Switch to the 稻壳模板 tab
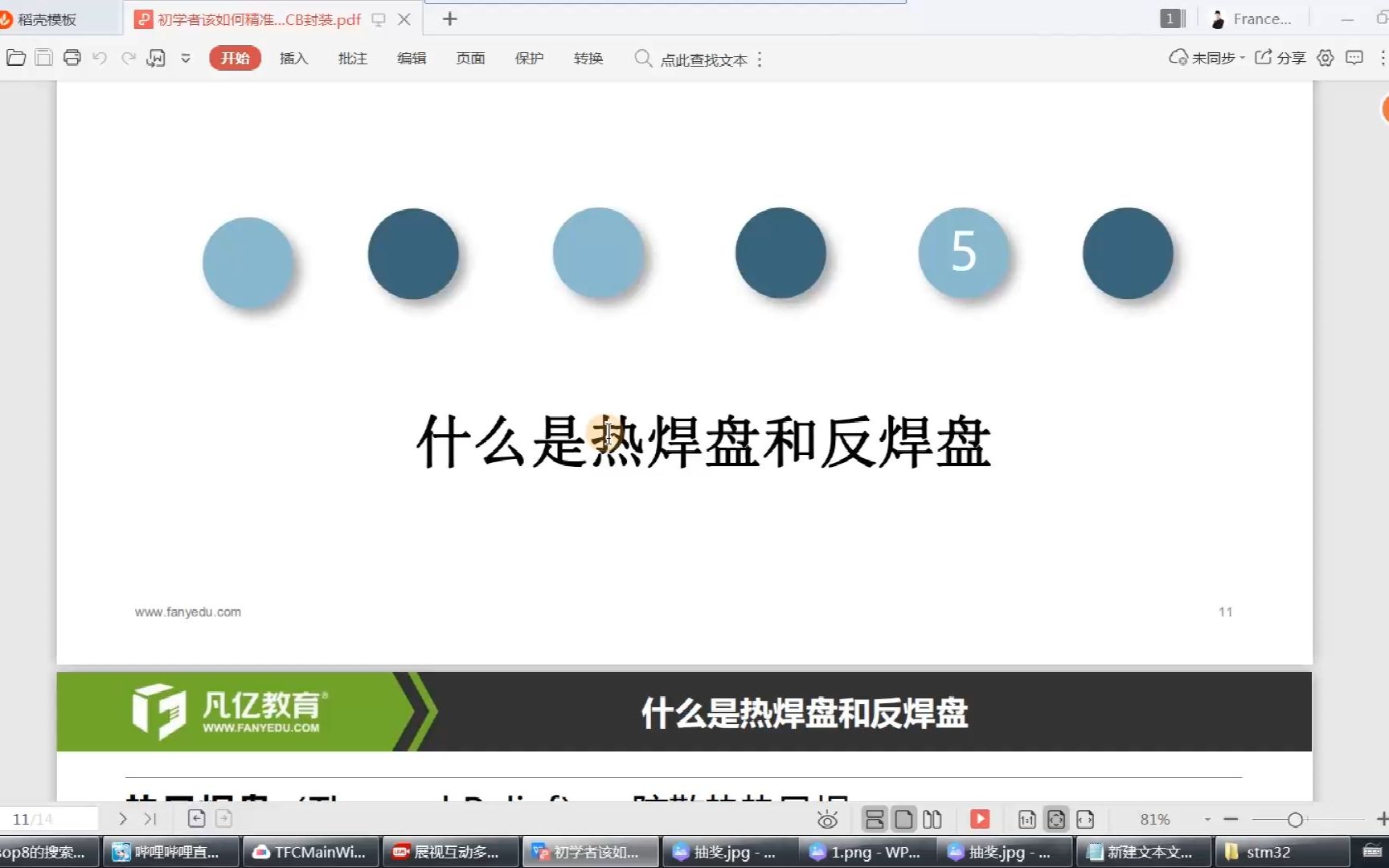 tap(47, 19)
